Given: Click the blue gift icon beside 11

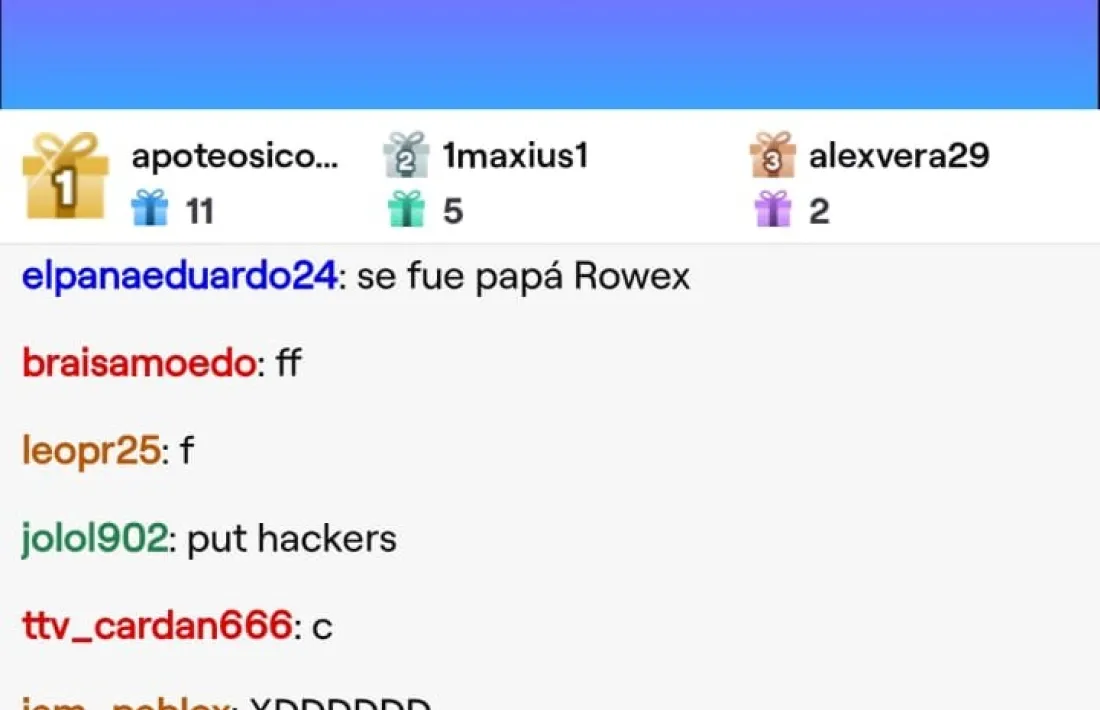Looking at the screenshot, I should click(150, 208).
